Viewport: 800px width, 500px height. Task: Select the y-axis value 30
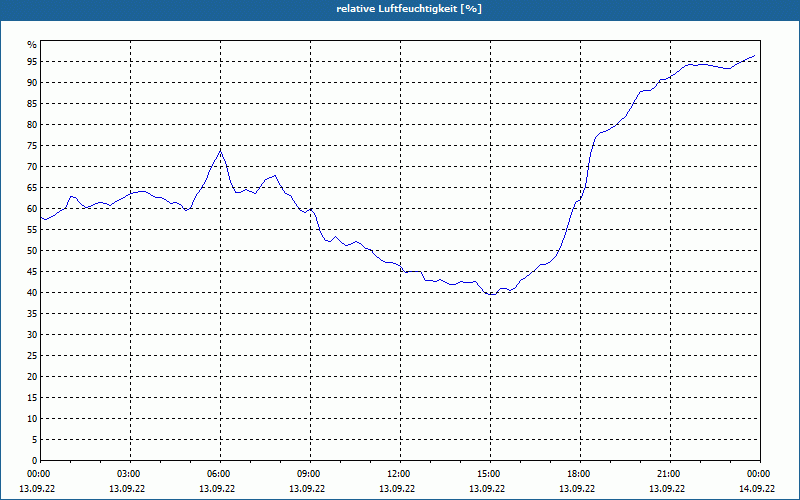tap(32, 335)
